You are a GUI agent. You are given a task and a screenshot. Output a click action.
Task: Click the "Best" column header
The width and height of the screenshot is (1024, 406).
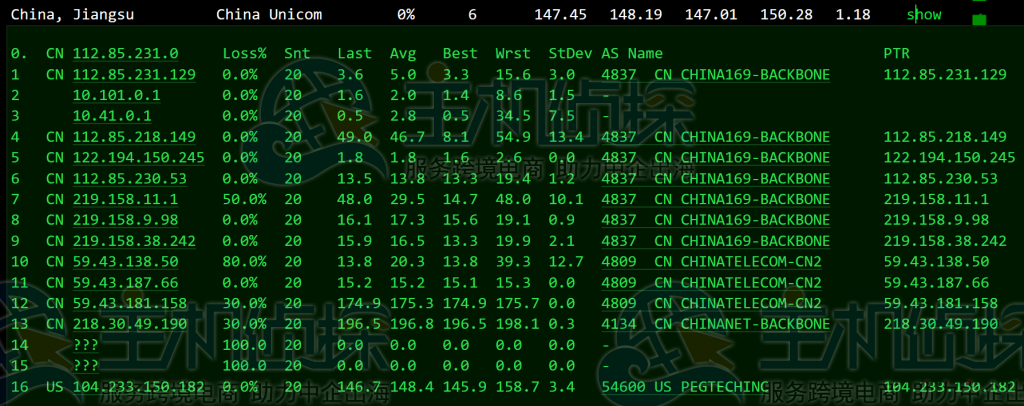pos(460,54)
